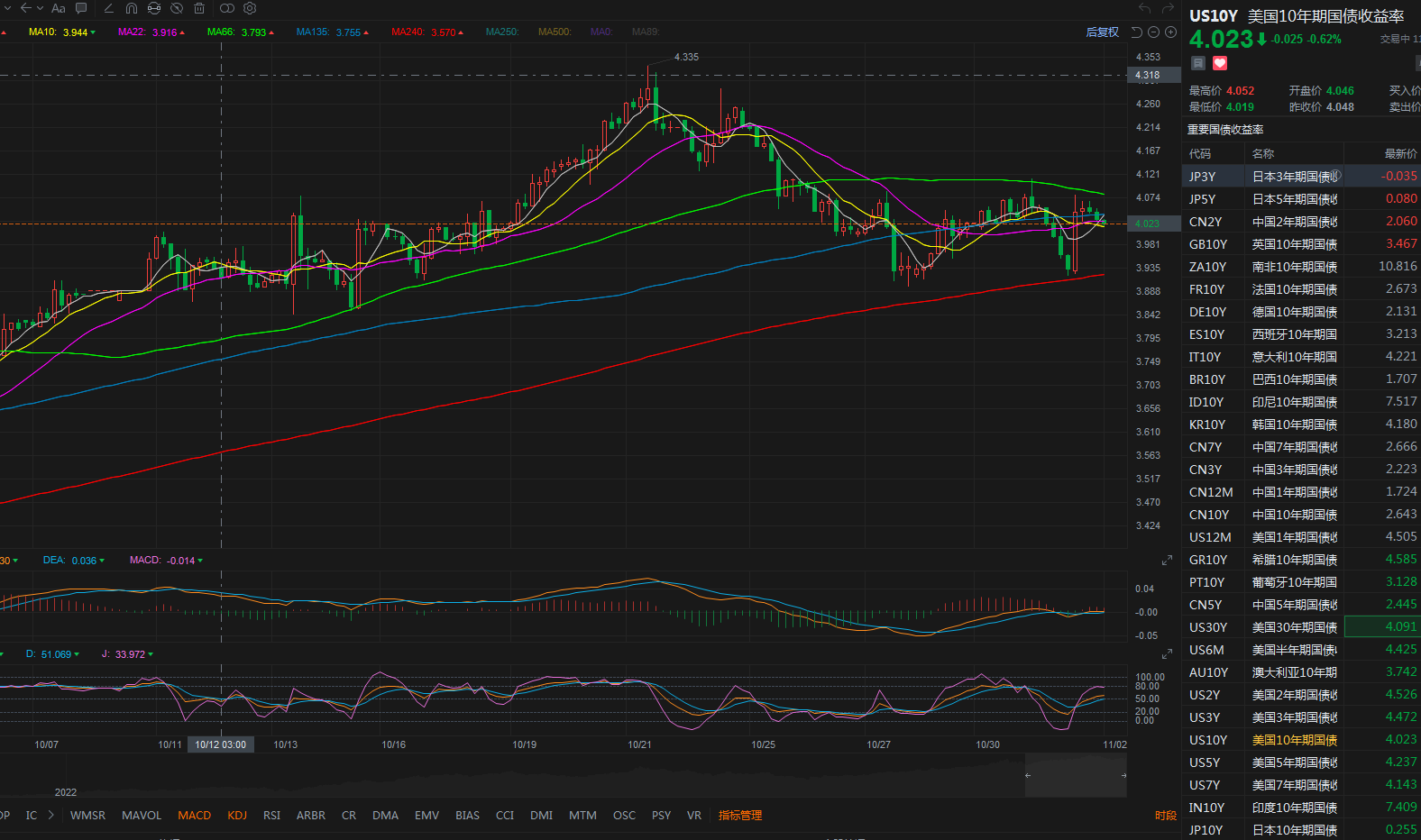The width and height of the screenshot is (1421, 840).
Task: Toggle the red heart favorite button
Action: (1220, 63)
